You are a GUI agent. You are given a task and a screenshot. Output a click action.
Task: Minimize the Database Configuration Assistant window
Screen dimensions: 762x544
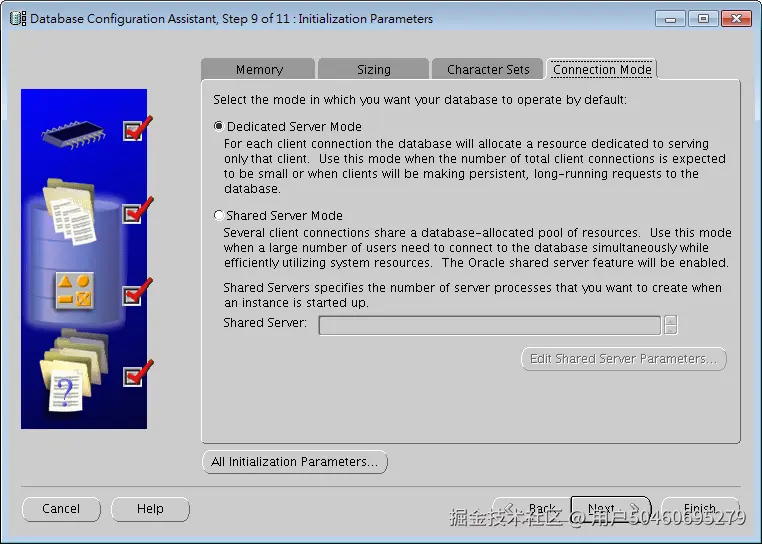point(670,19)
